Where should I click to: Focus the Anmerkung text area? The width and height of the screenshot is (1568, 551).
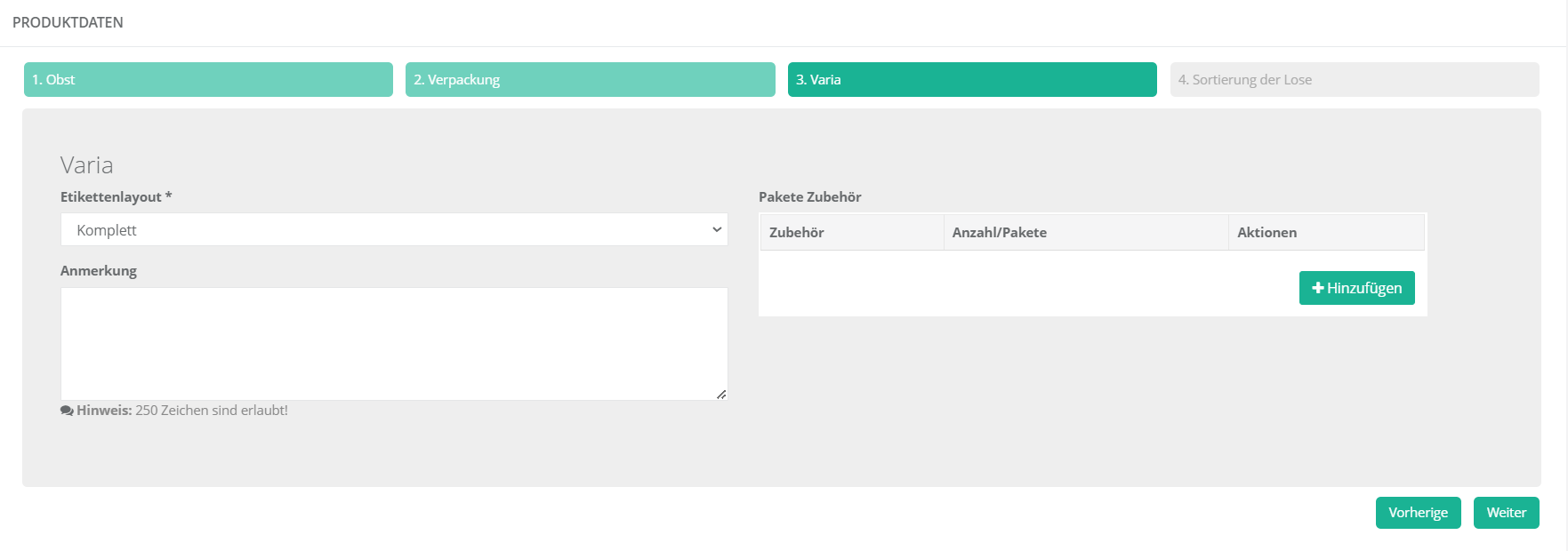394,344
